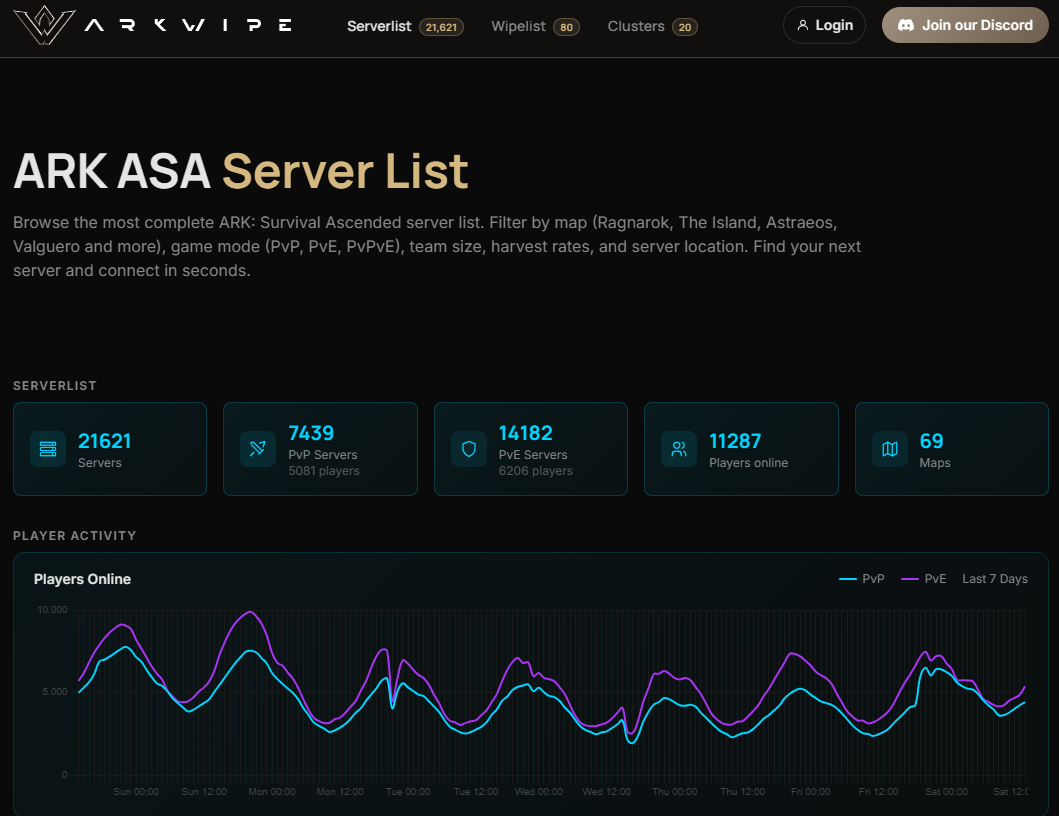Image resolution: width=1059 pixels, height=816 pixels.
Task: Click the 7439 PvP Servers count
Action: click(311, 433)
